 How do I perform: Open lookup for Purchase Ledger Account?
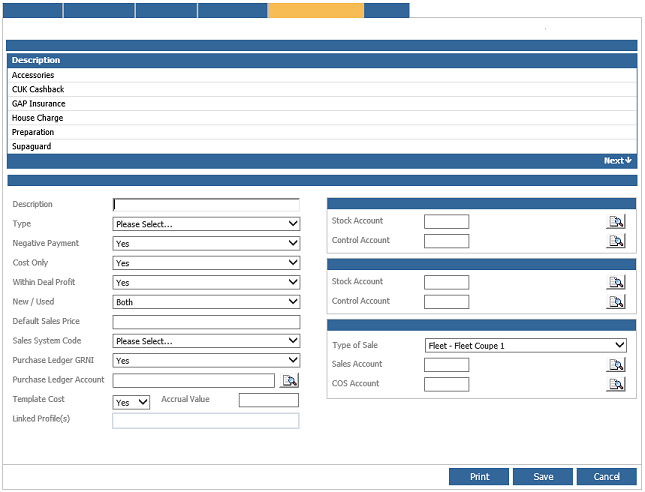(x=290, y=381)
